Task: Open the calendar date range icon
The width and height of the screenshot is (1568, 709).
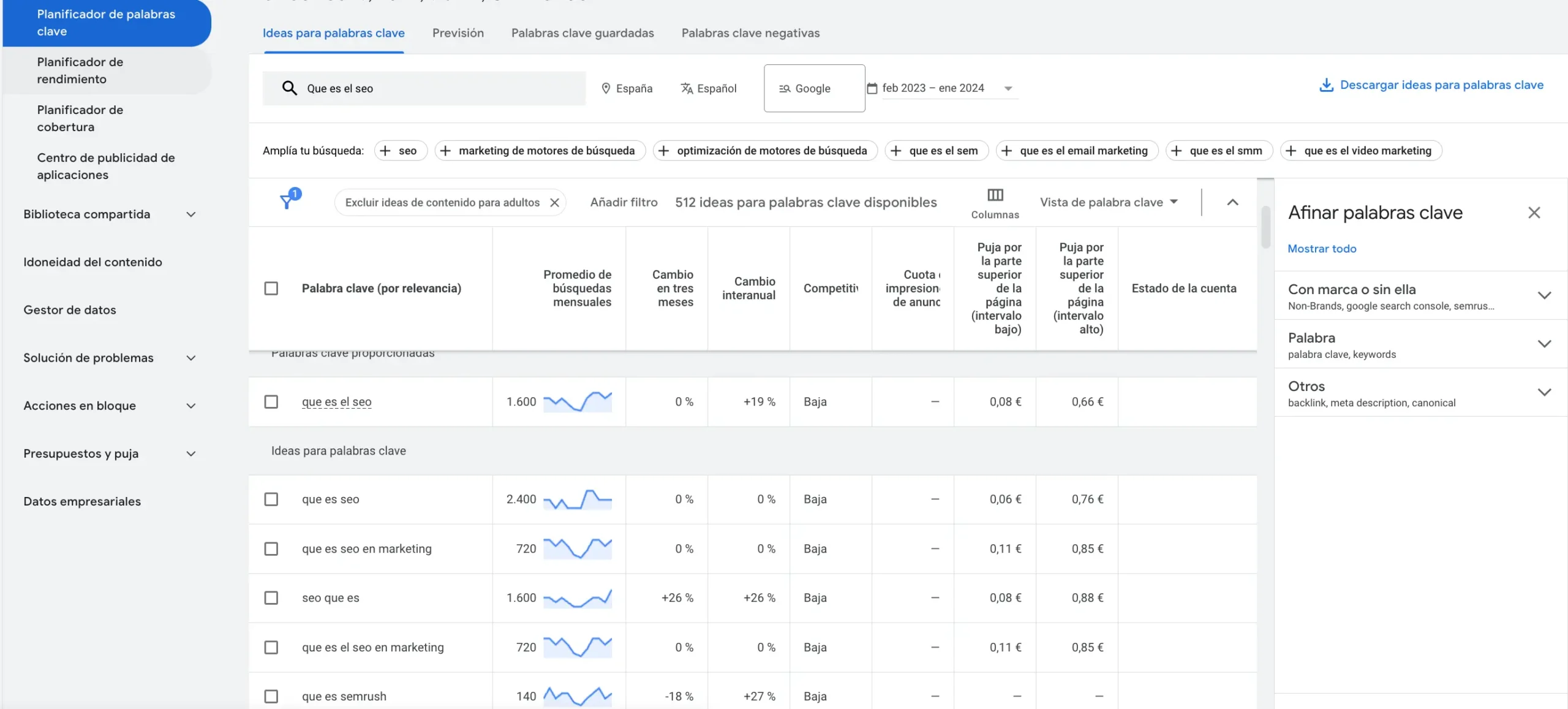Action: click(872, 88)
